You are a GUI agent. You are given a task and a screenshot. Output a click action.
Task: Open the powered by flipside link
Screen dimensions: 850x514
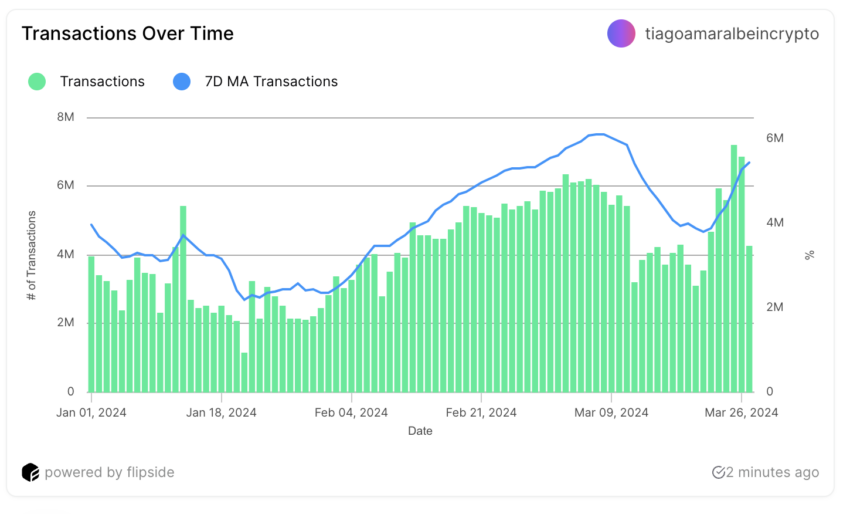click(110, 472)
